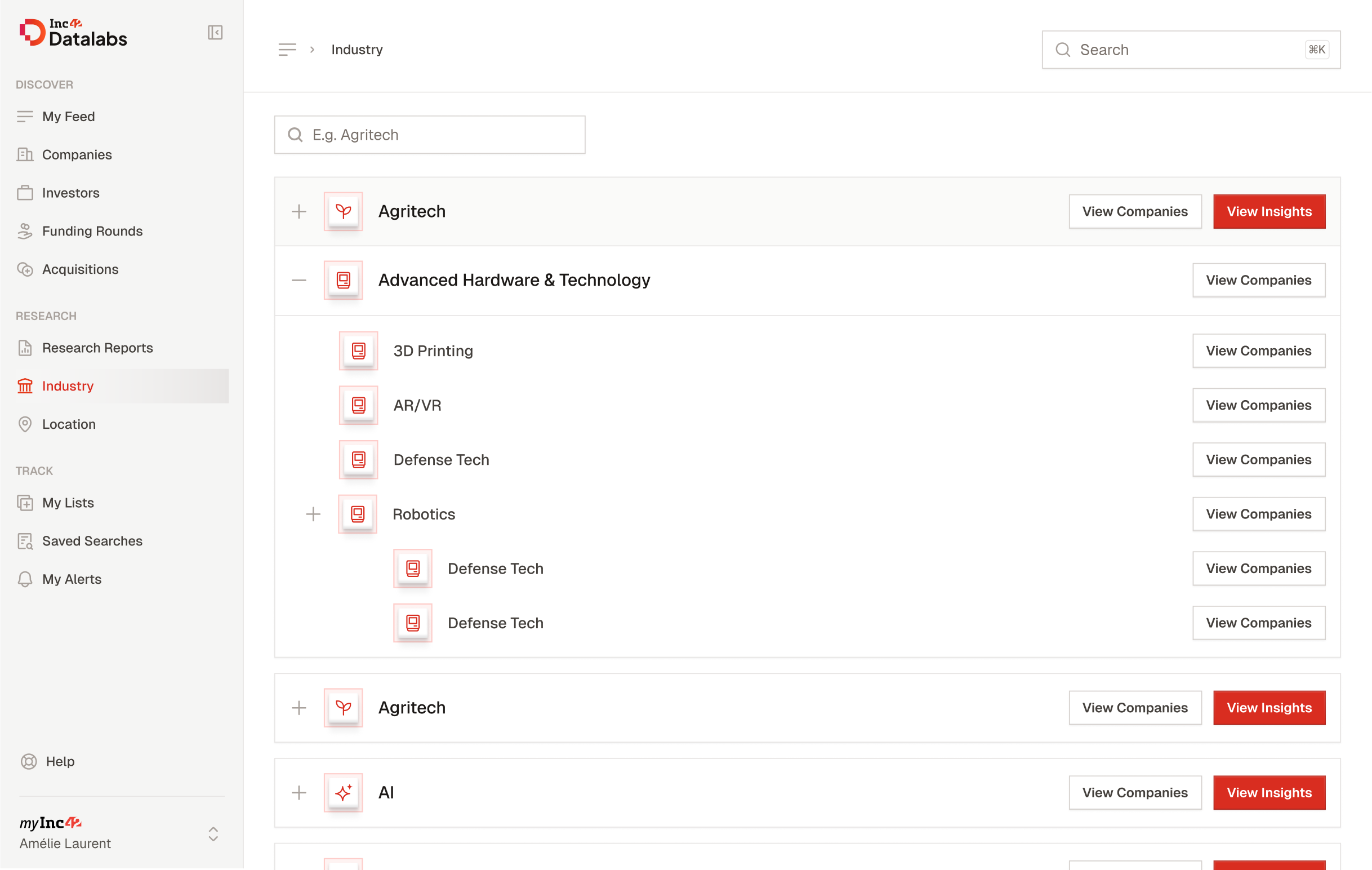This screenshot has height=870, width=1372.
Task: View Insights for AI industry
Action: 1268,792
